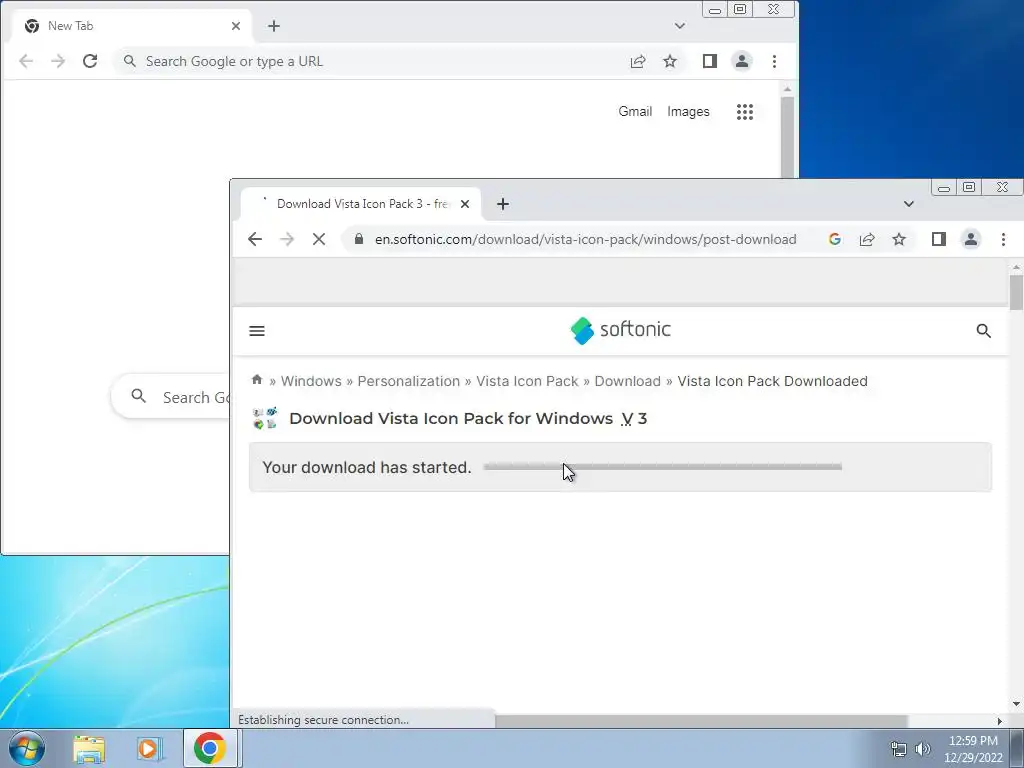Open network status in system tray
Image resolution: width=1024 pixels, height=768 pixels.
pyautogui.click(x=899, y=749)
